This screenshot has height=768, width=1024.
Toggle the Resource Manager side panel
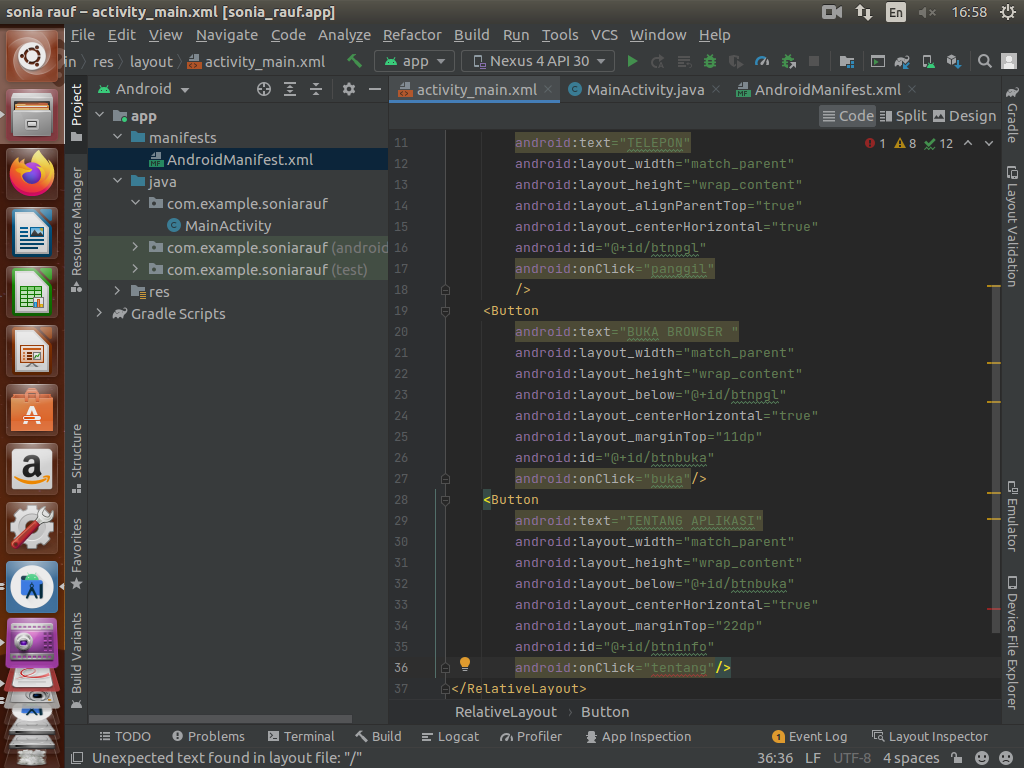coord(77,229)
